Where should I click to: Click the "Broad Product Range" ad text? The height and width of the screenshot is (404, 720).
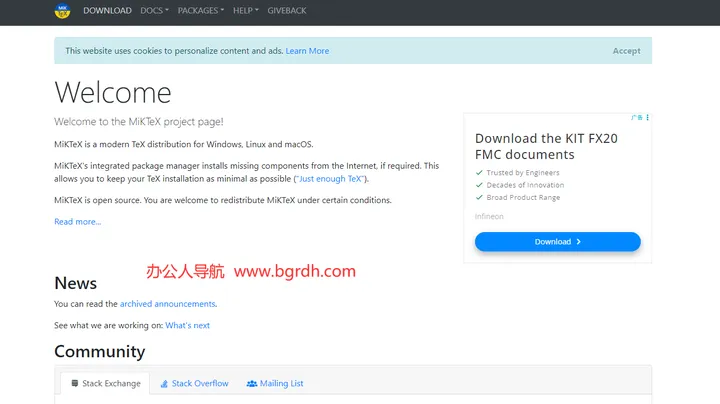tap(523, 197)
